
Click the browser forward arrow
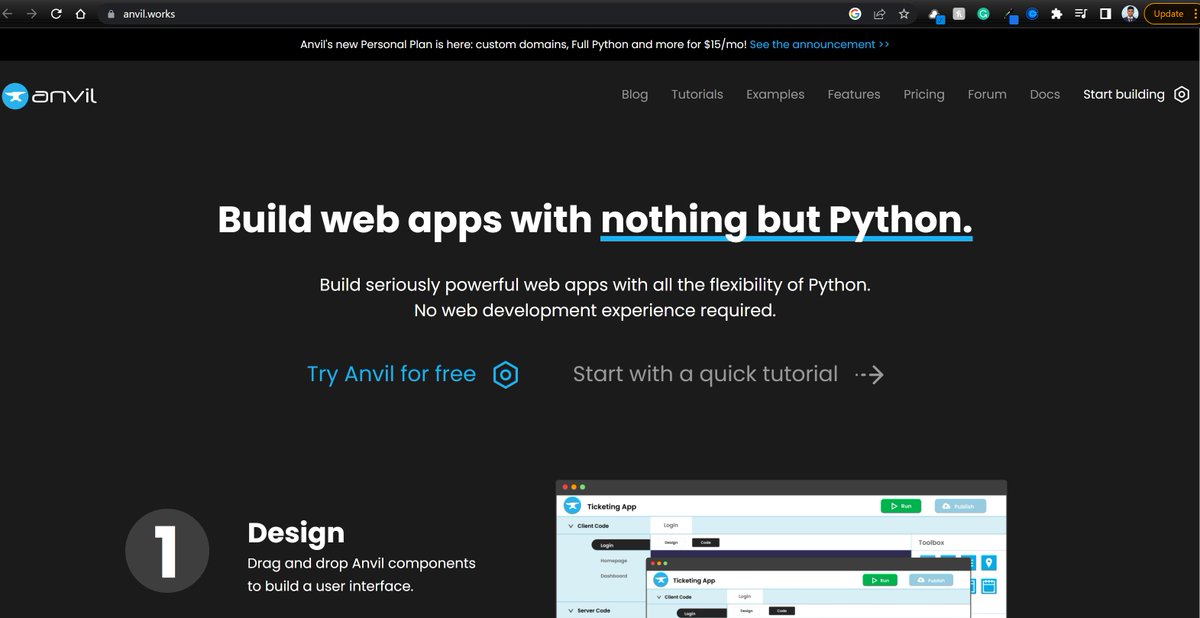(32, 14)
